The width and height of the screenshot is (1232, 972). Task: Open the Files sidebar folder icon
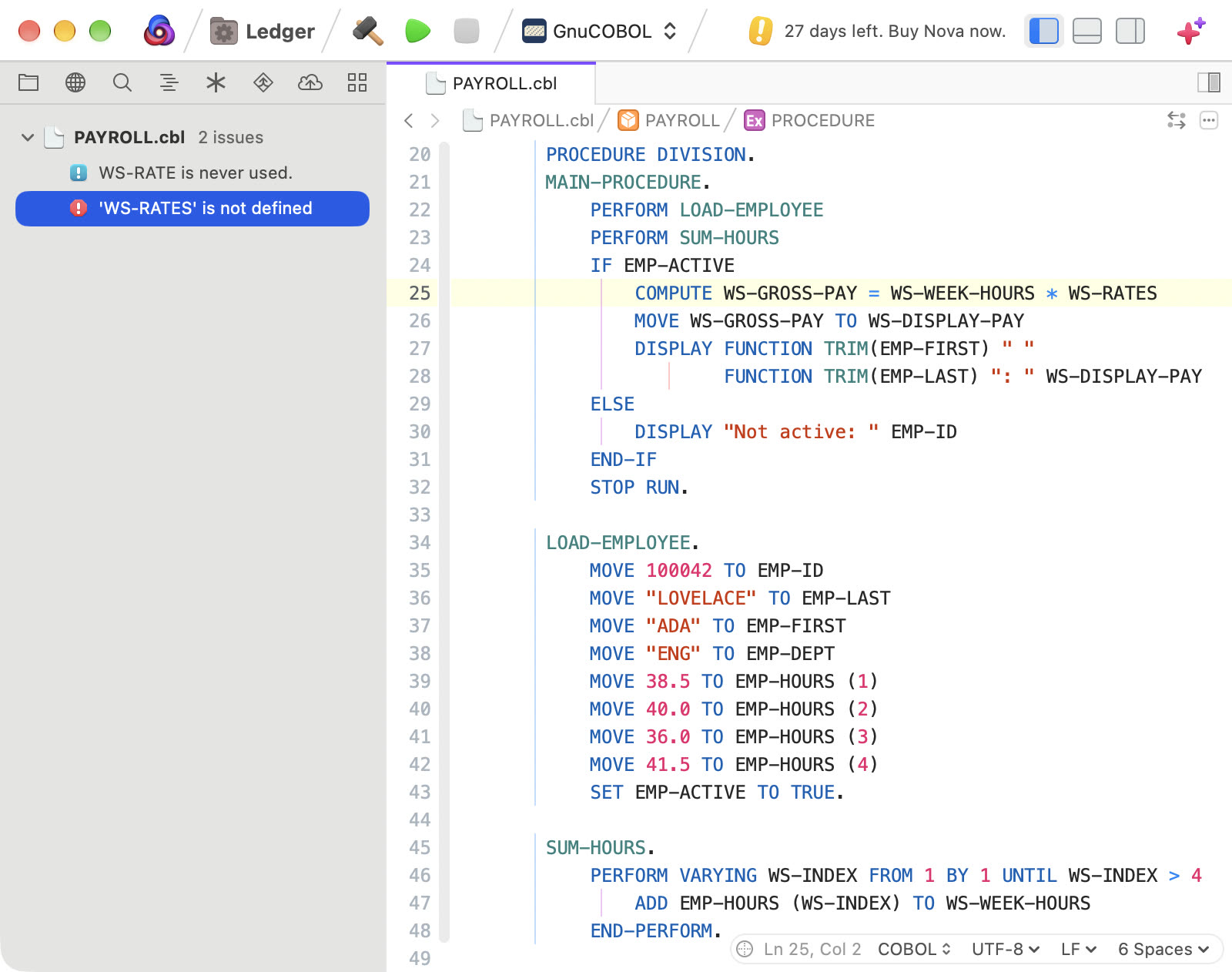point(28,82)
